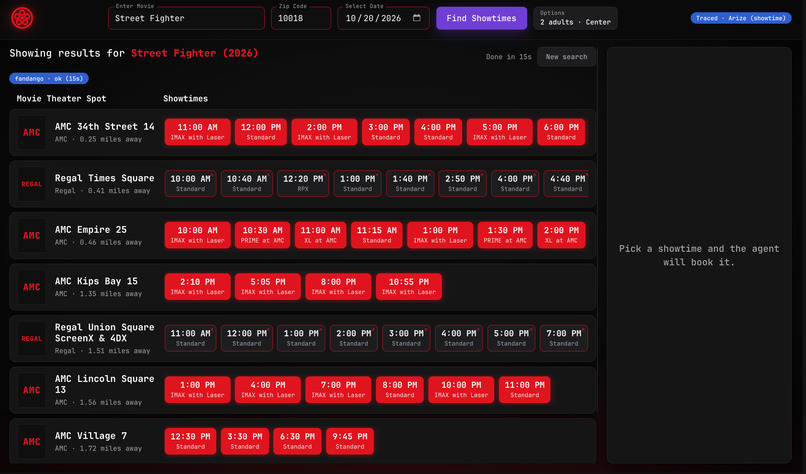Select the 2:00 PM XL at AMC showtime
This screenshot has height=474, width=806.
[x=561, y=235]
